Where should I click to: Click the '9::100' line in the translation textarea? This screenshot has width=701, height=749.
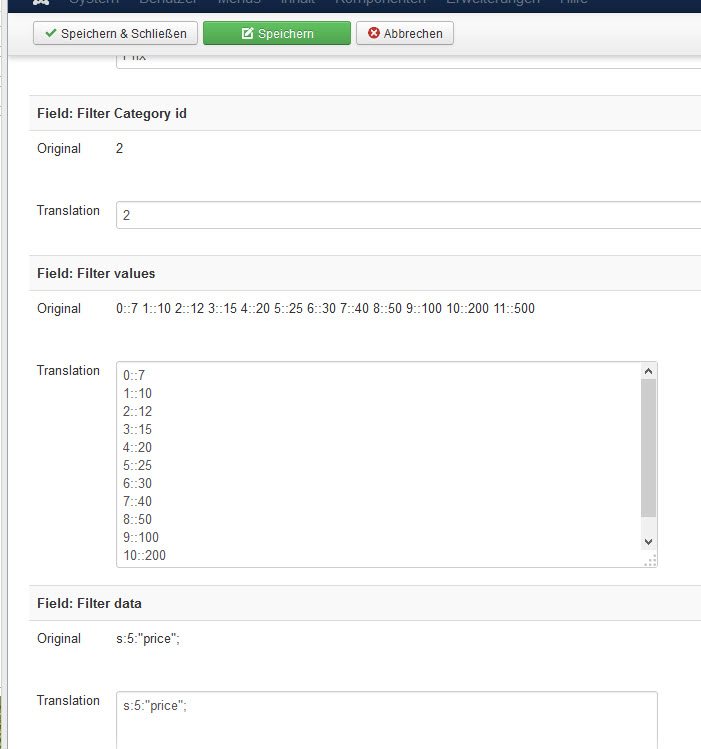click(141, 537)
